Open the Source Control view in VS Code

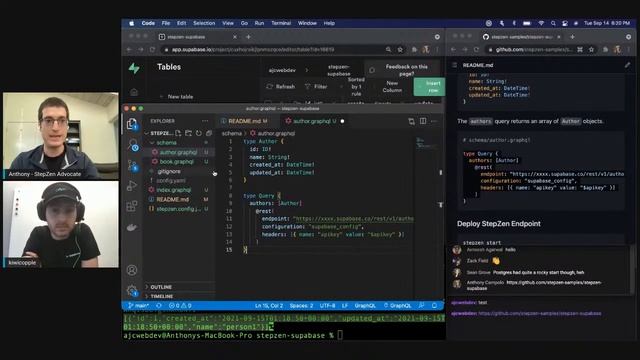pos(132,165)
